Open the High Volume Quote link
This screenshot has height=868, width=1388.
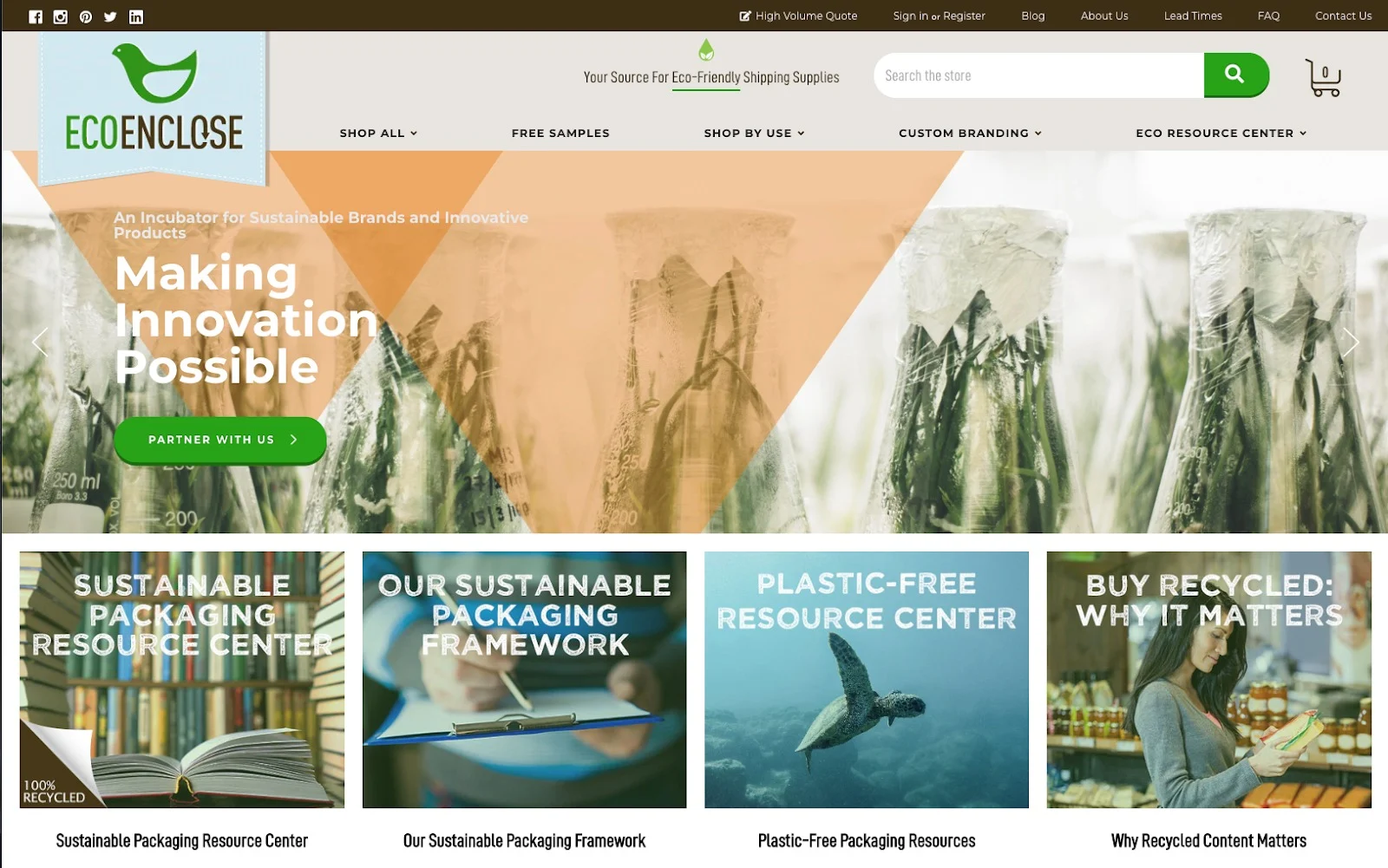coord(798,16)
